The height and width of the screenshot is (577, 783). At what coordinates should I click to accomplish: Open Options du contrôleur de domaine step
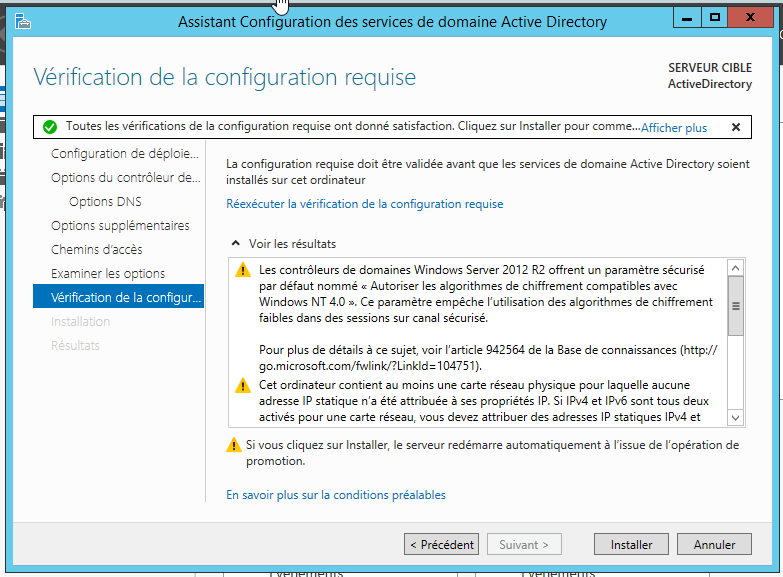pyautogui.click(x=125, y=177)
